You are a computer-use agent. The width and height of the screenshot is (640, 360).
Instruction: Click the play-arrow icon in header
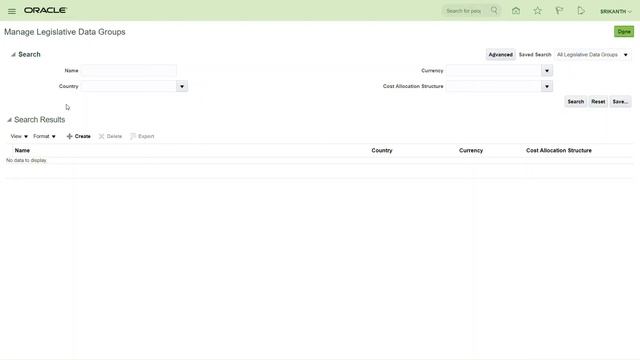click(x=581, y=11)
